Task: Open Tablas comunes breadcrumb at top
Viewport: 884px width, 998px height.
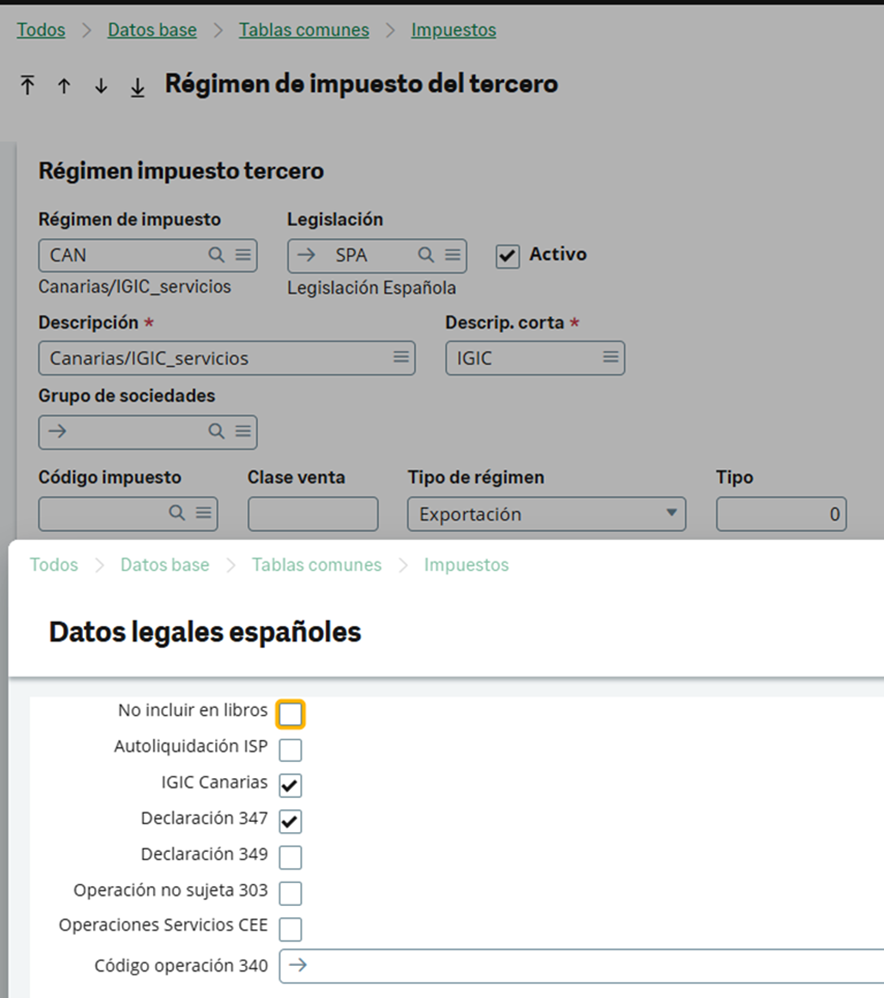Action: pos(304,30)
